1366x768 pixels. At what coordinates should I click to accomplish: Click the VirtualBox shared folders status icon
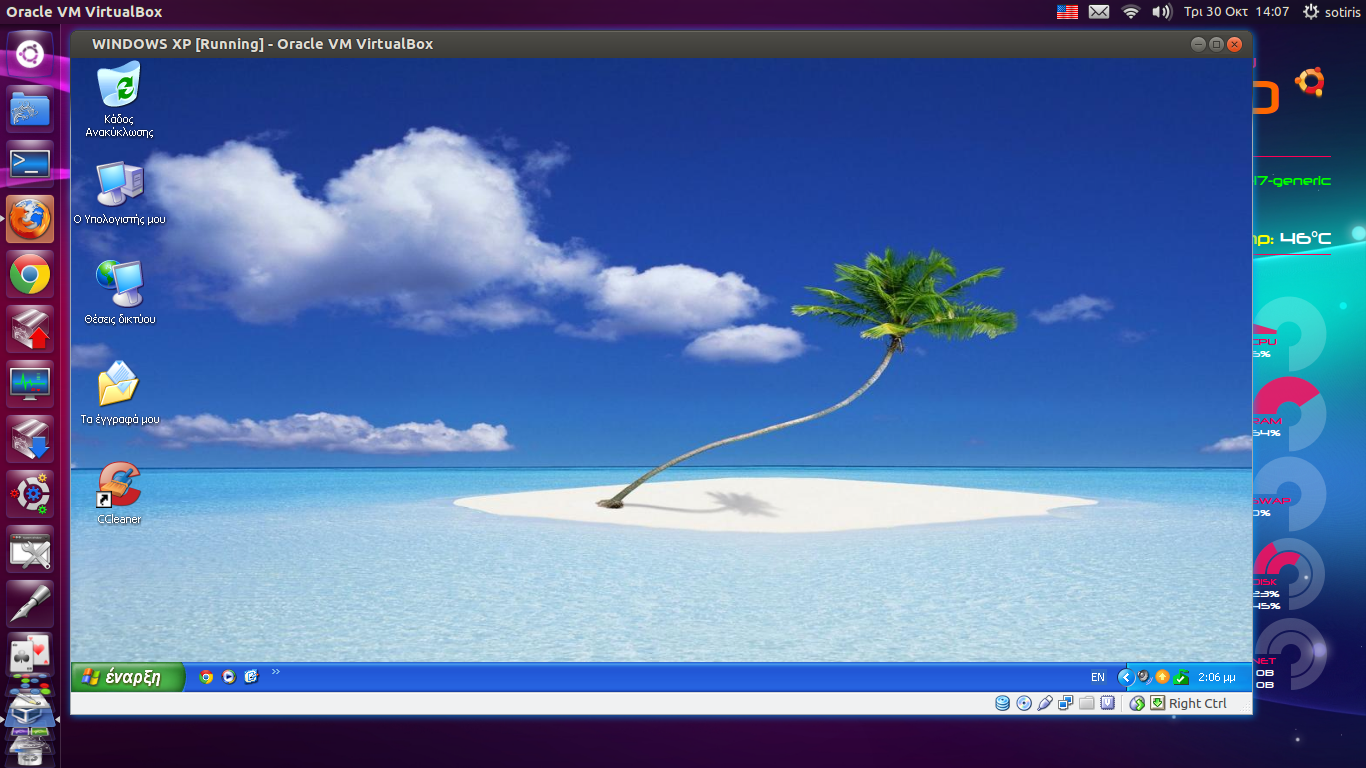(x=1087, y=703)
